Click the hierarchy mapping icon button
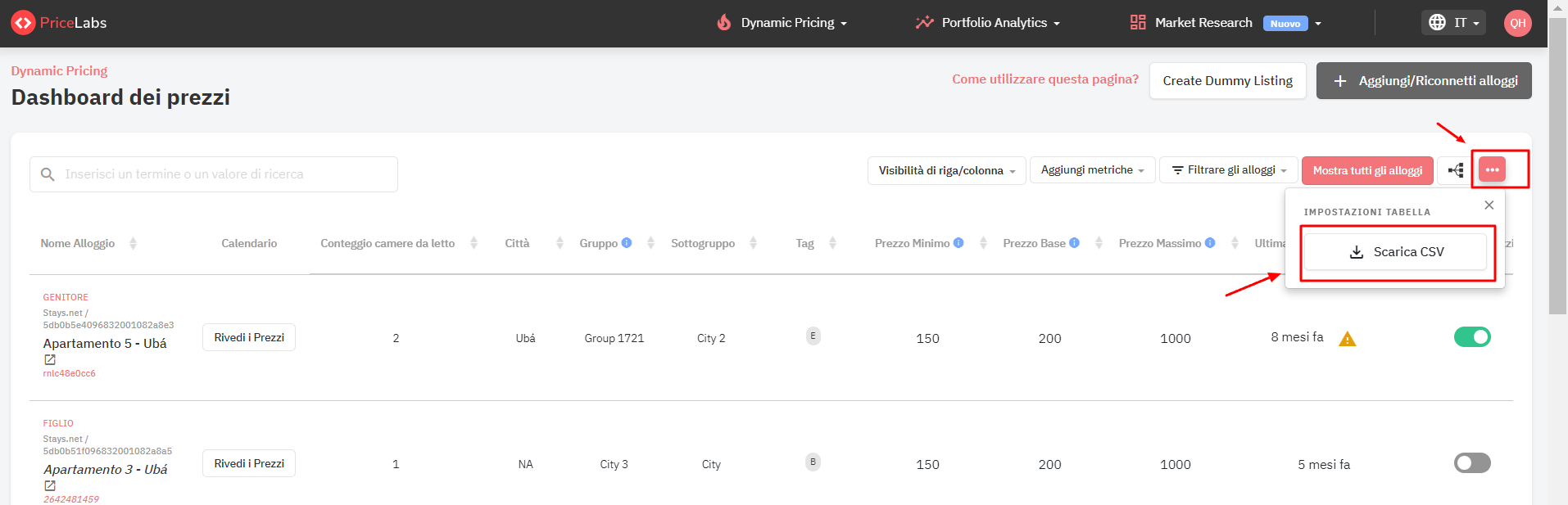 1456,170
